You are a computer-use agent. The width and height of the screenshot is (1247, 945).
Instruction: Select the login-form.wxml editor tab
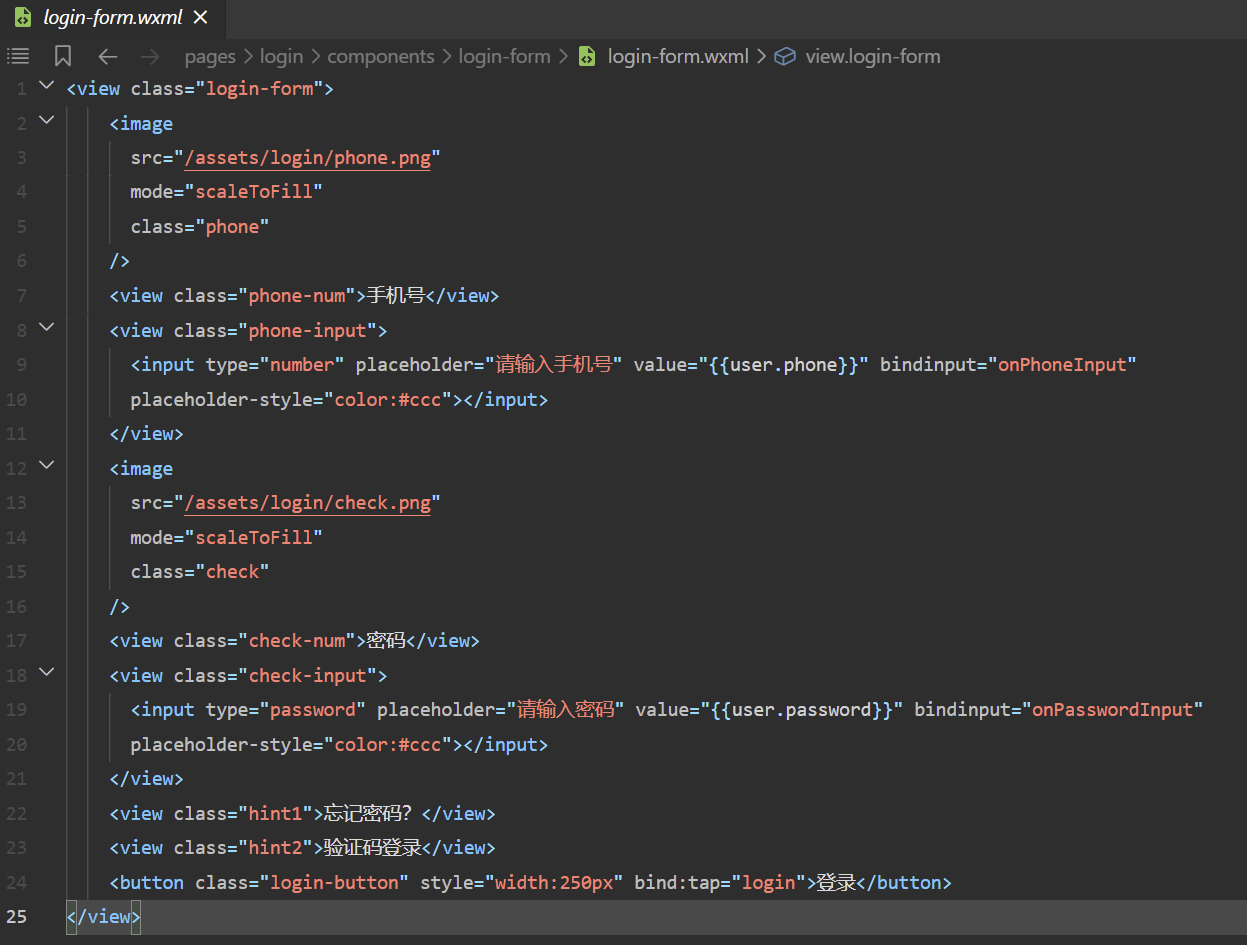point(113,18)
